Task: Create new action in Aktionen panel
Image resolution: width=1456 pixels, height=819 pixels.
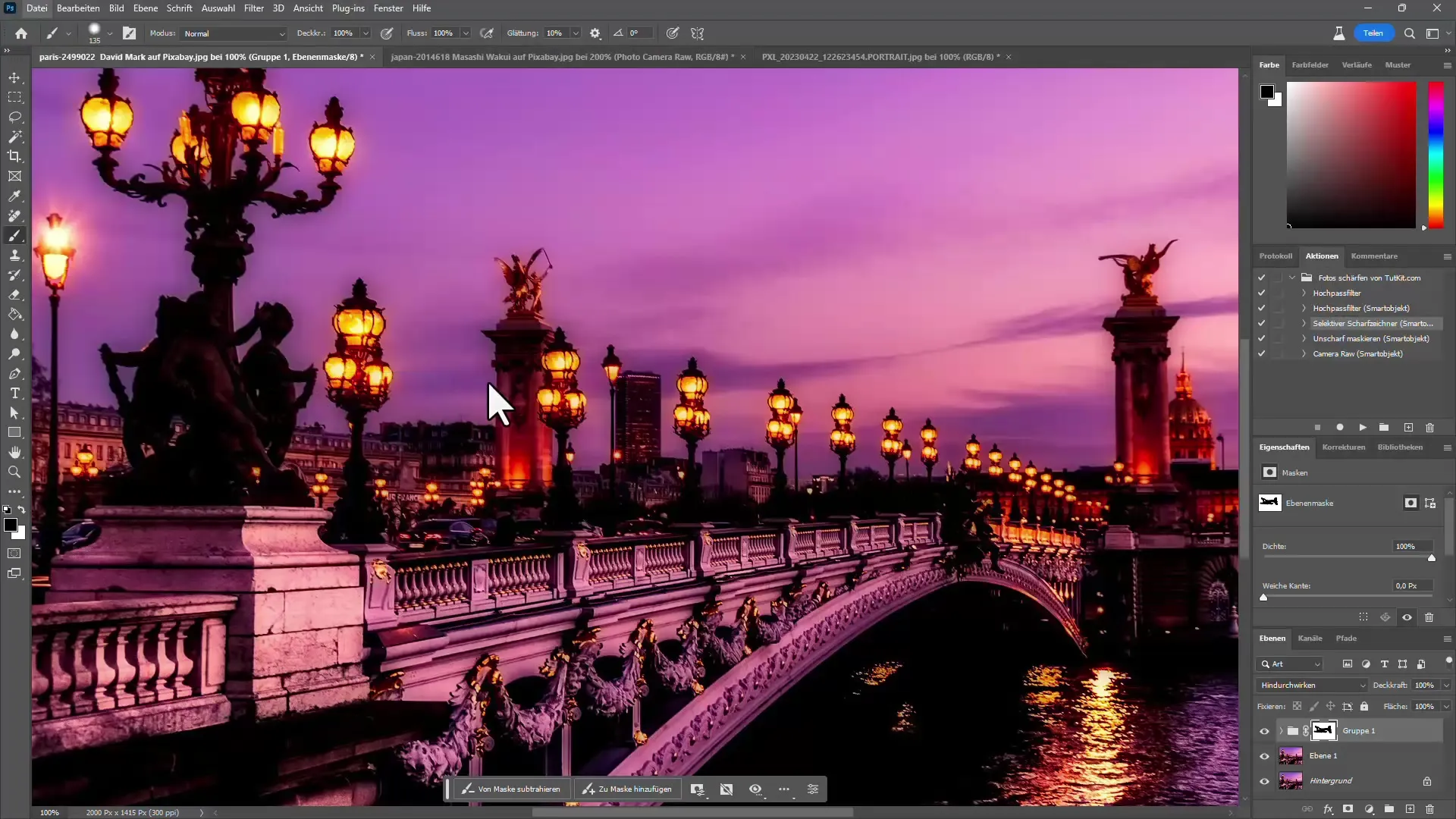Action: coord(1408,428)
